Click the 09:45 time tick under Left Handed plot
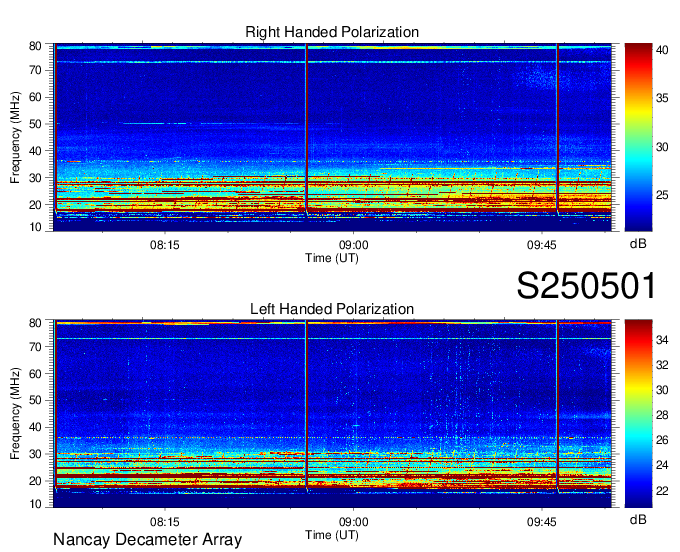Viewport: 680px width, 552px height. point(542,522)
